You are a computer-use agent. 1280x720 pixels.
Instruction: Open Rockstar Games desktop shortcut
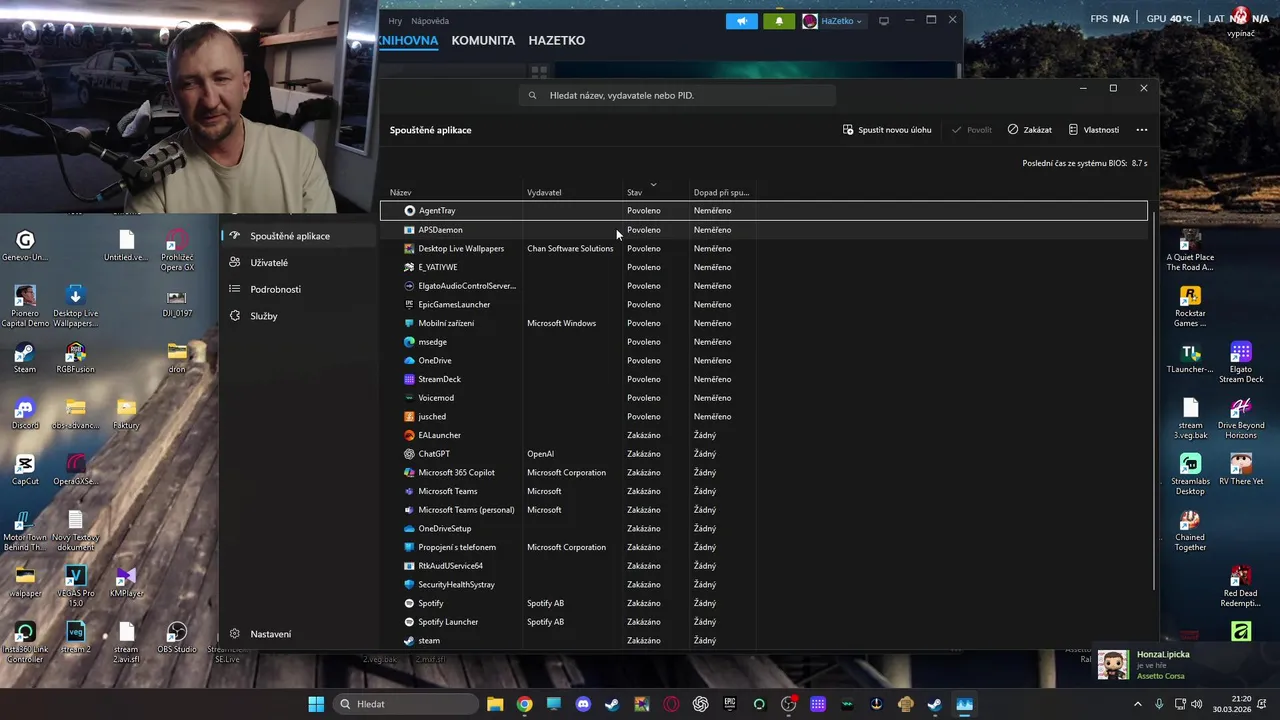1190,307
